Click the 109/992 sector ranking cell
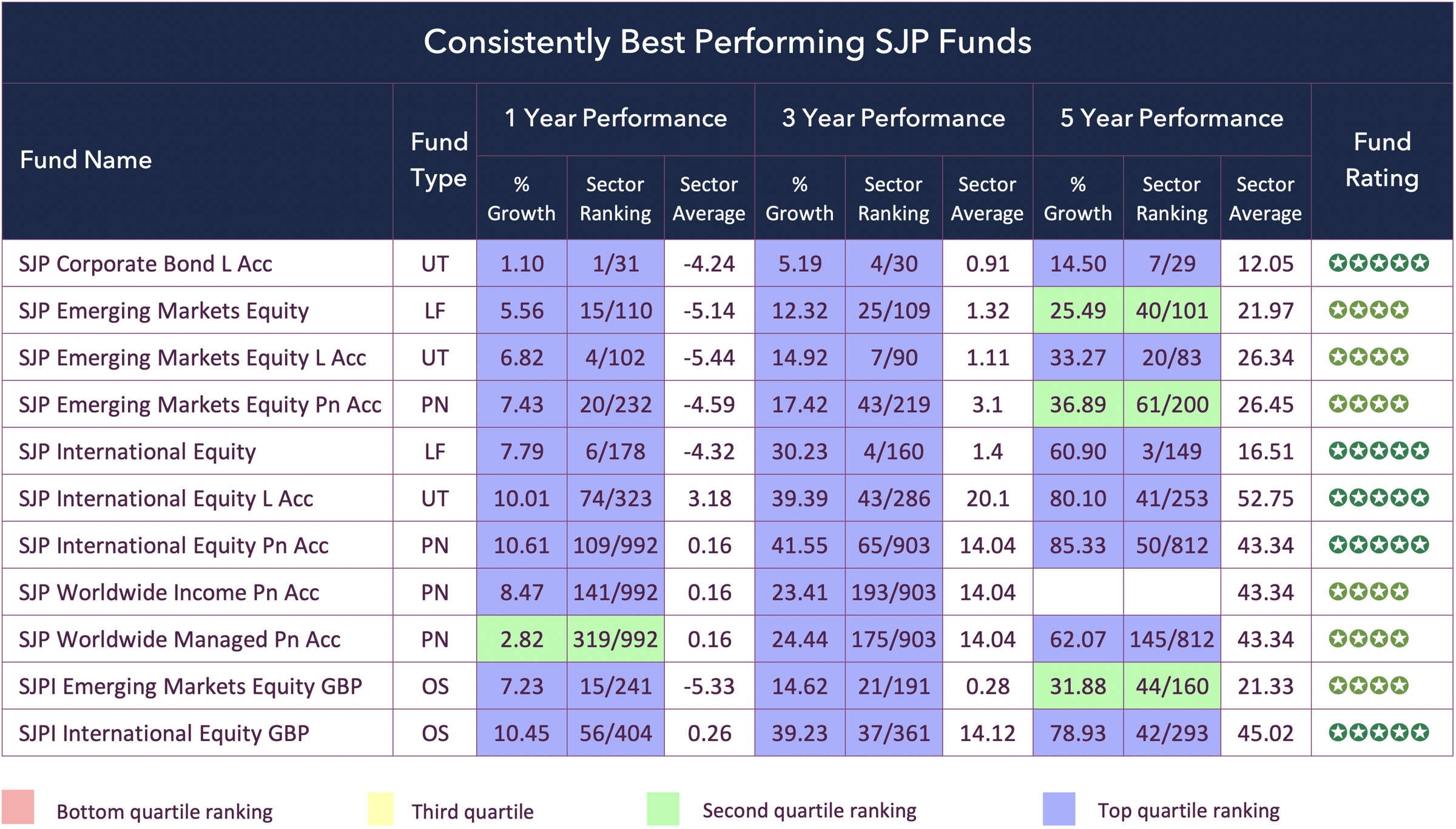Viewport: 1456px width, 829px height. [x=616, y=545]
